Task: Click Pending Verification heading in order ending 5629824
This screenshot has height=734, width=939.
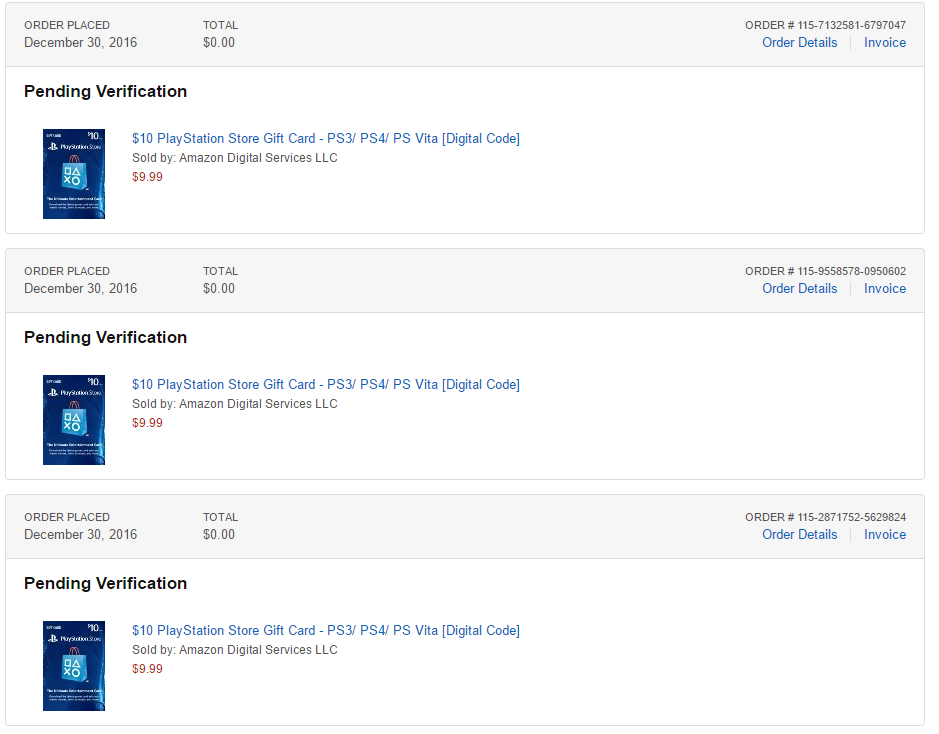Action: [105, 583]
